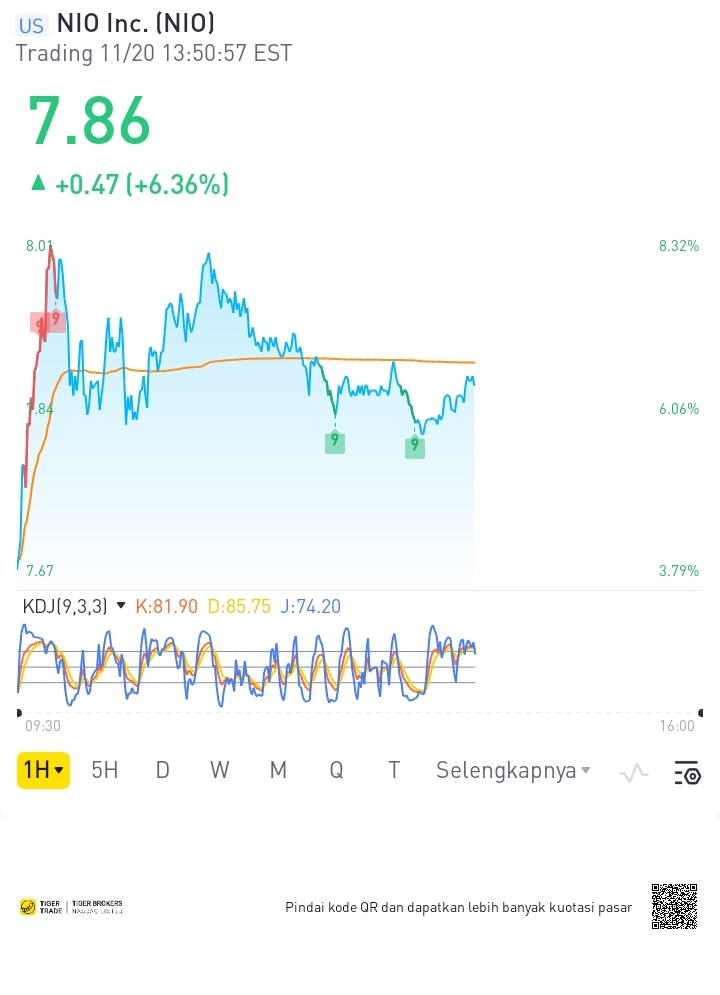Tap the green up-arrow price change indicator

click(38, 183)
